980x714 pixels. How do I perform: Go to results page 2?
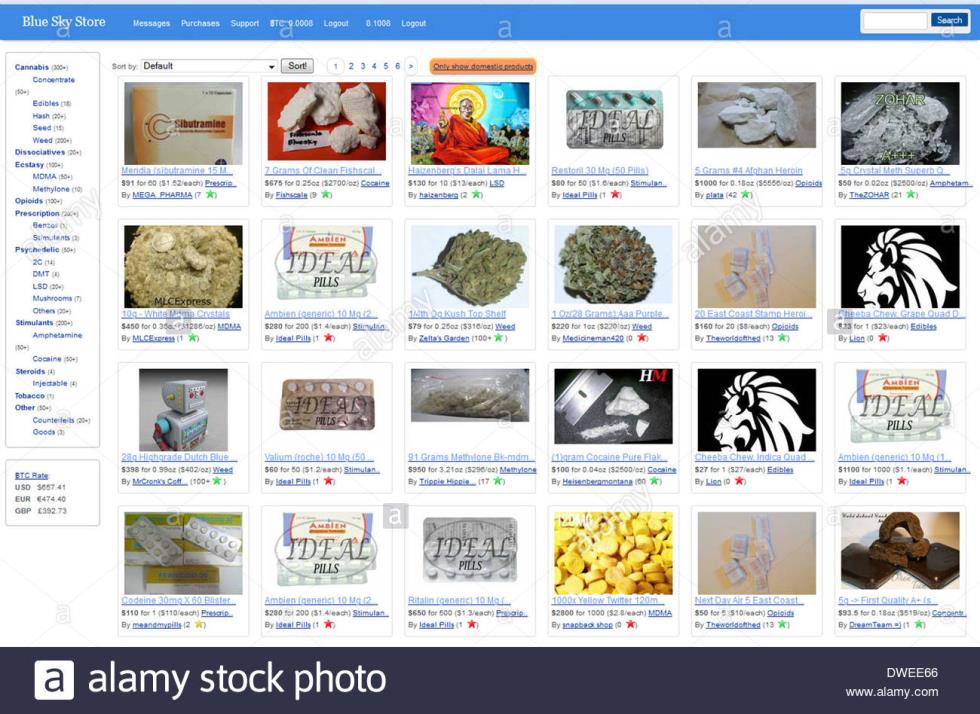point(351,66)
